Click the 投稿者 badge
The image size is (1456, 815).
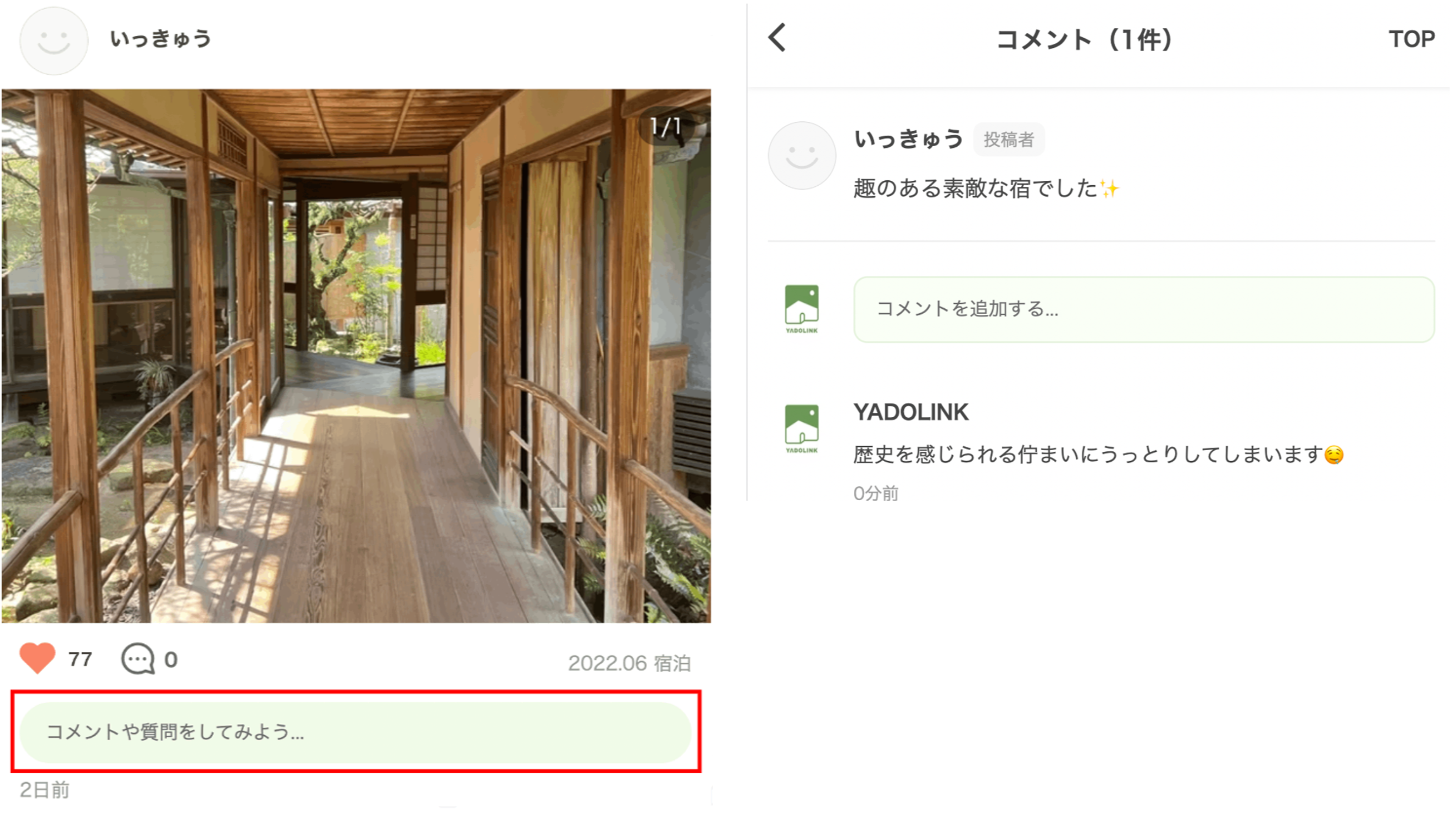1008,140
